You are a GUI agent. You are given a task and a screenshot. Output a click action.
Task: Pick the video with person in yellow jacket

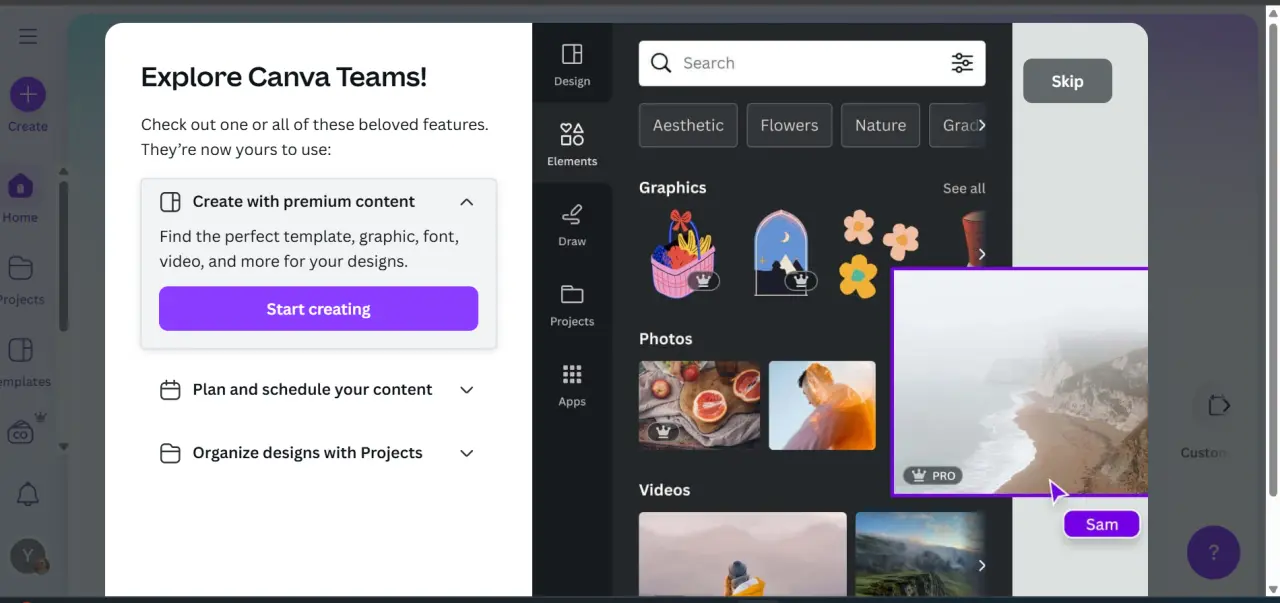(x=742, y=553)
